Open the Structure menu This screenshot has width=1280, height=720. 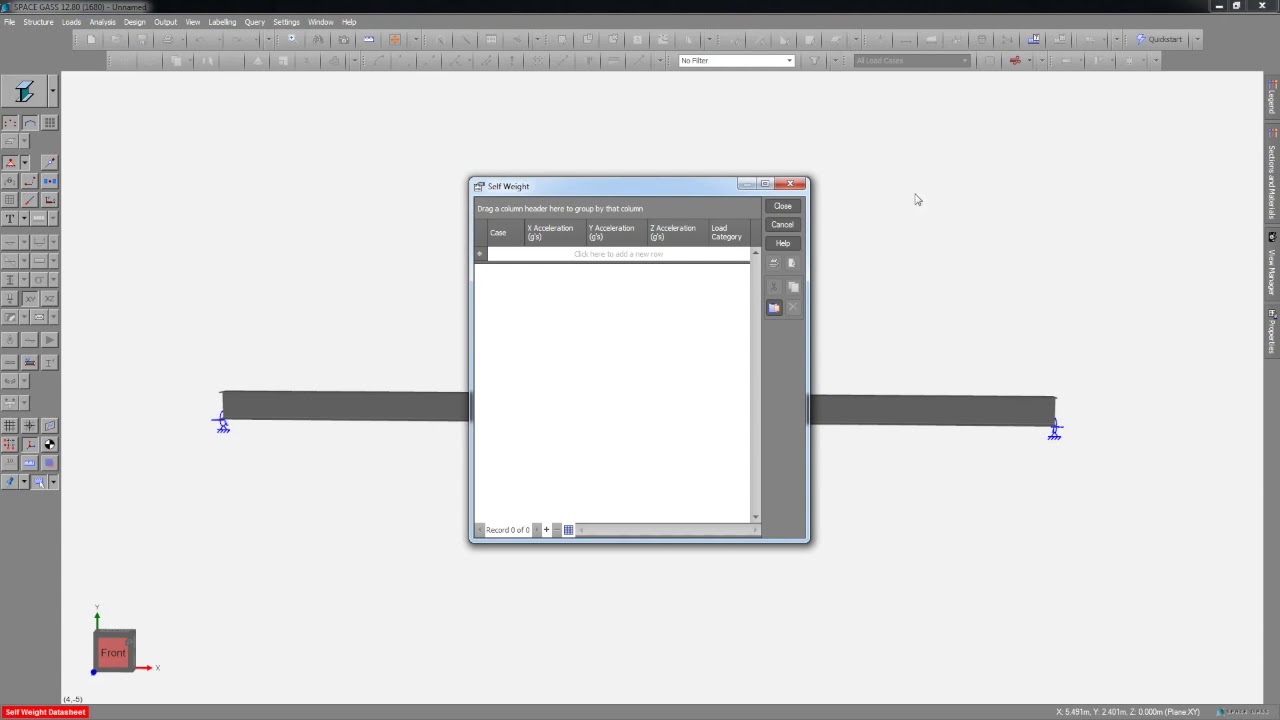point(38,22)
